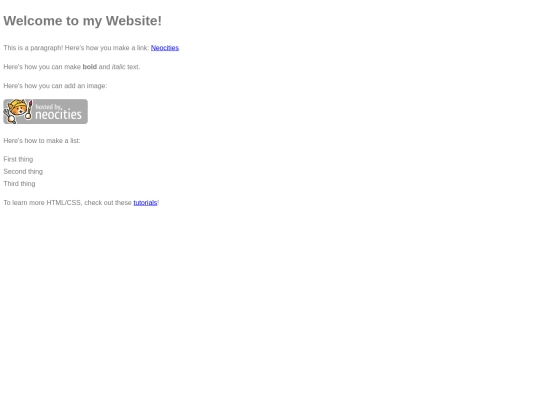The width and height of the screenshot is (540, 405).
Task: Click the 'To learn more HTML/CSS' text
Action: pos(42,202)
